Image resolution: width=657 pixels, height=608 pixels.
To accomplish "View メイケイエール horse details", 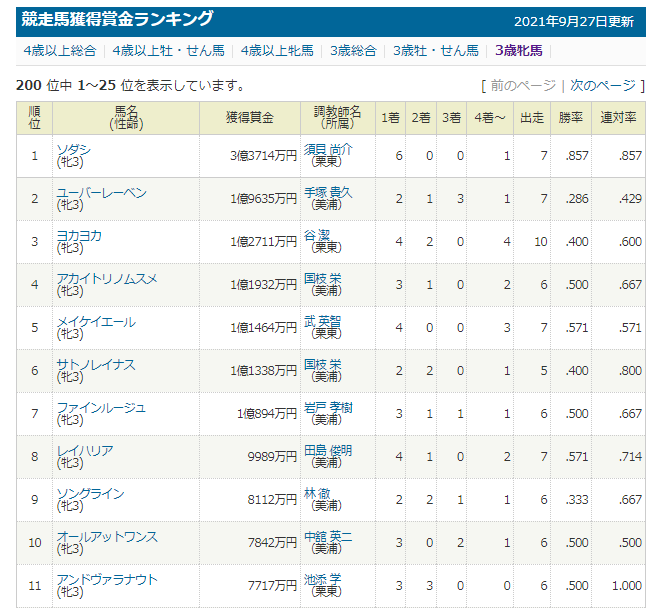I will pyautogui.click(x=96, y=321).
